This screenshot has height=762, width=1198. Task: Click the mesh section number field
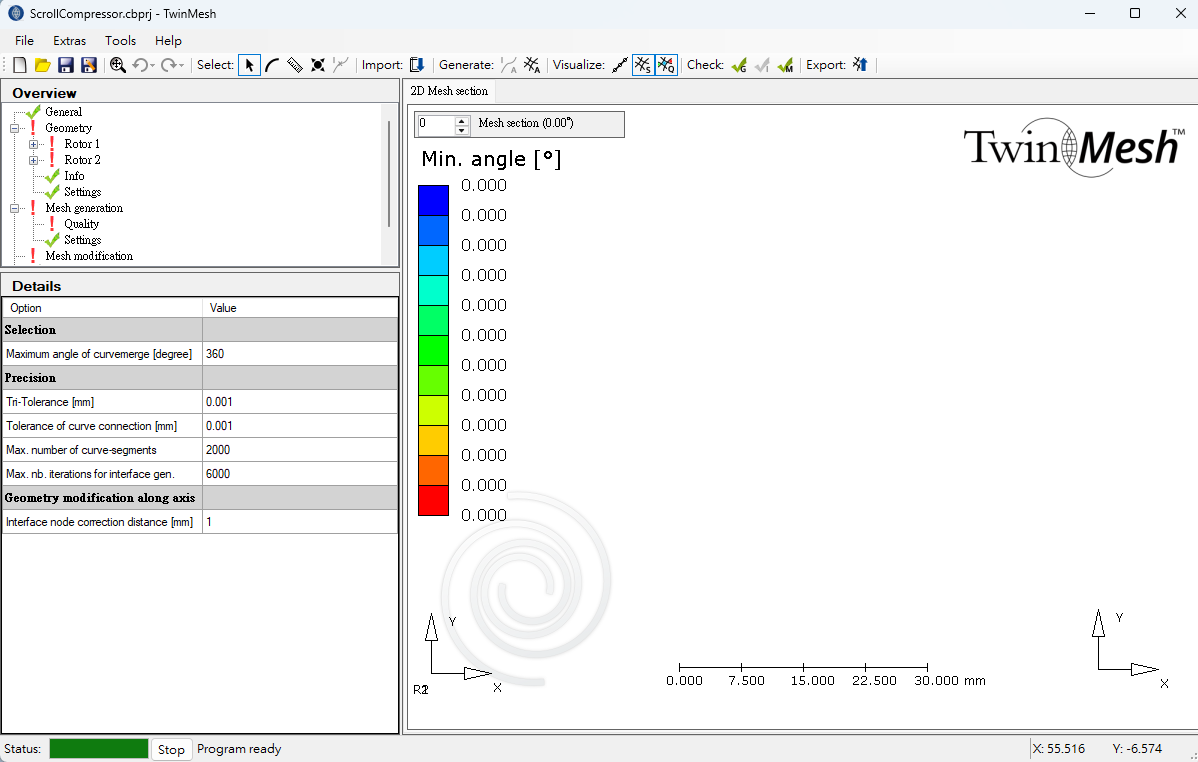436,124
